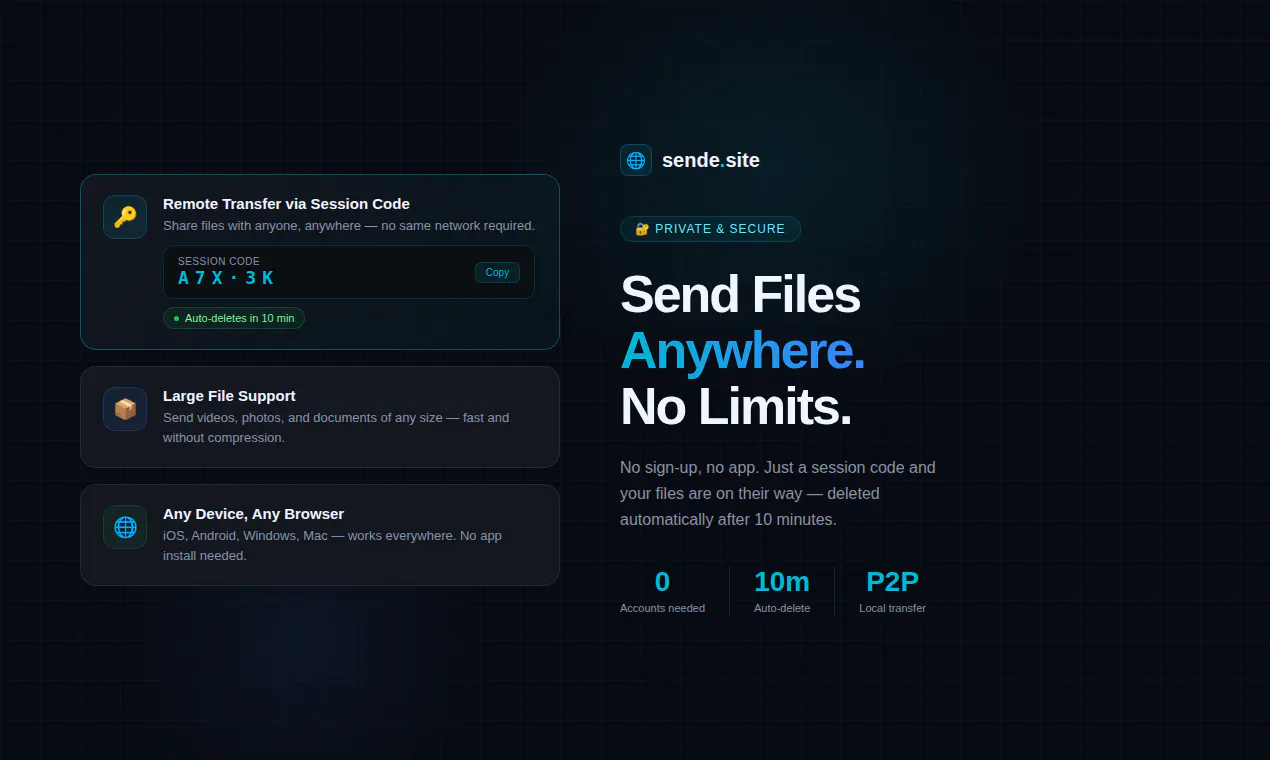Click the lock icon in Private & Secure badge

(x=642, y=229)
